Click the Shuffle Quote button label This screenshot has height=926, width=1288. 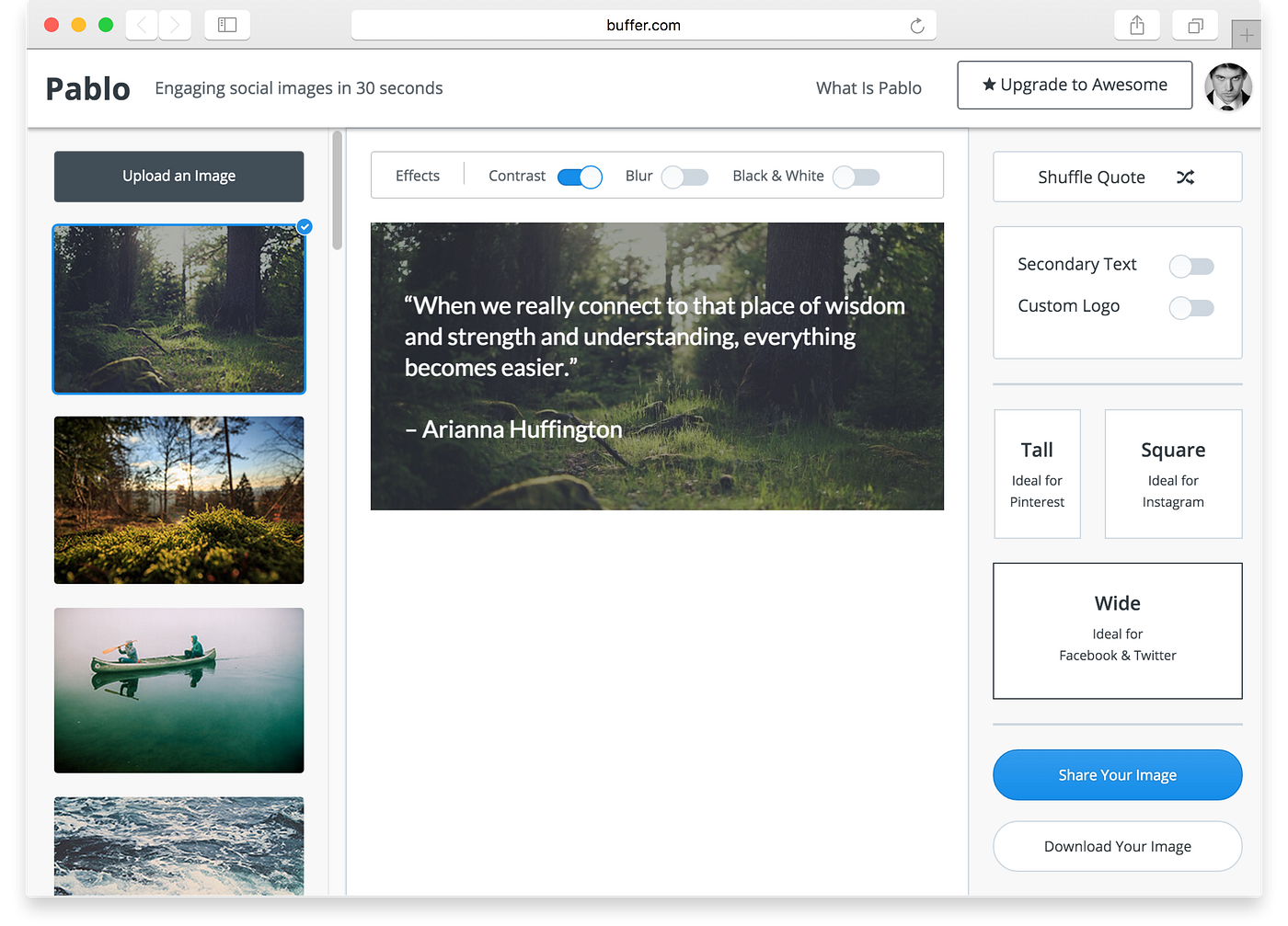point(1091,177)
